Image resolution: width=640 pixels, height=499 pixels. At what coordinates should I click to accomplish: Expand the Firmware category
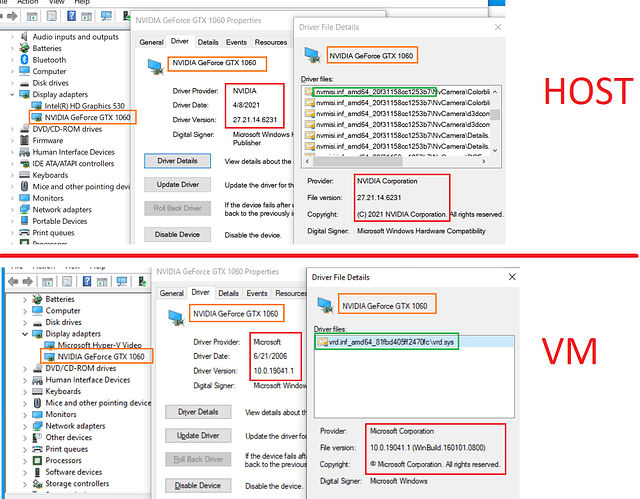coord(12,141)
